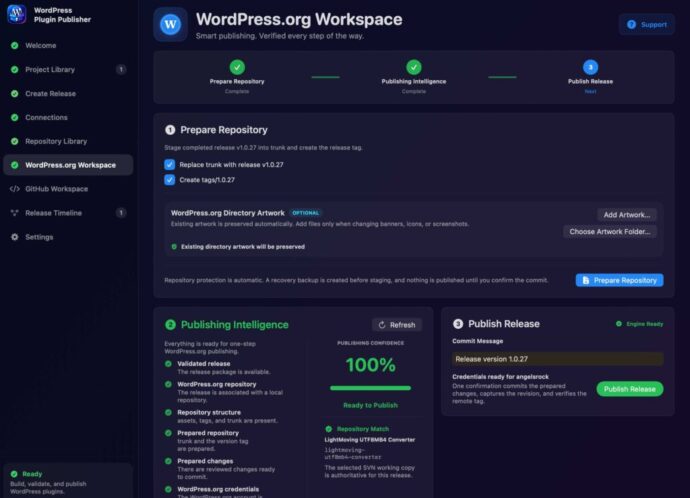Click the refresh arrow icon
This screenshot has width=690, height=498.
pyautogui.click(x=382, y=325)
